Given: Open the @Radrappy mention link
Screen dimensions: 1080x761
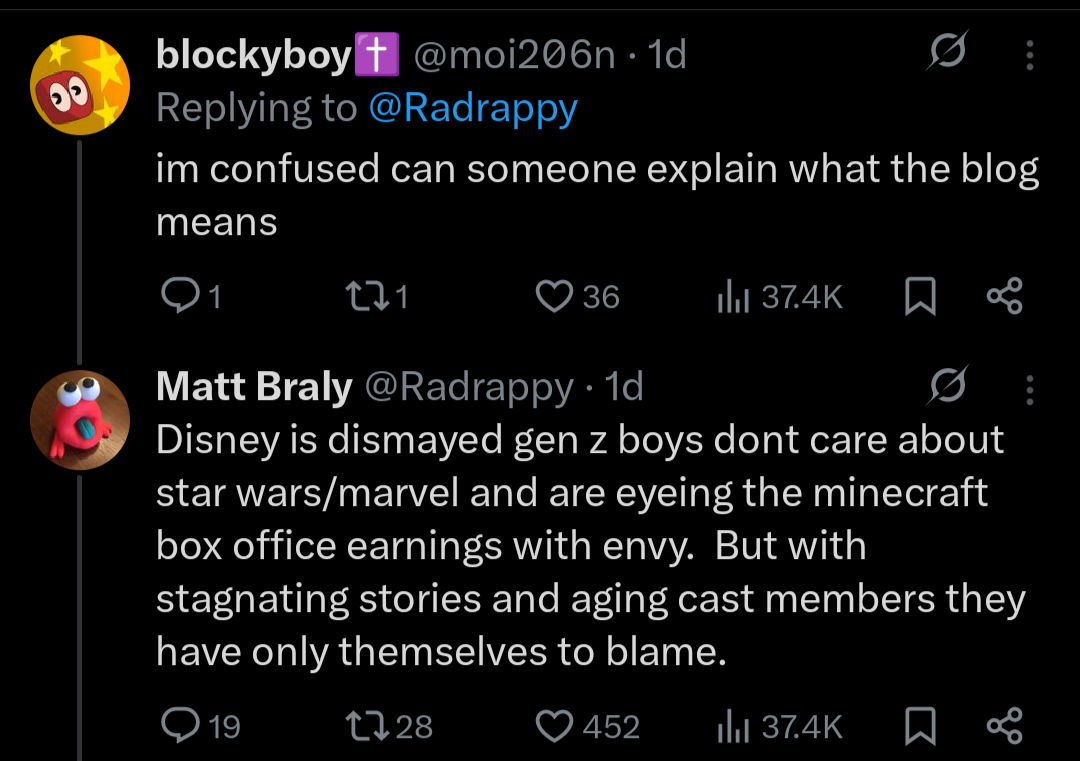Looking at the screenshot, I should click(x=473, y=108).
